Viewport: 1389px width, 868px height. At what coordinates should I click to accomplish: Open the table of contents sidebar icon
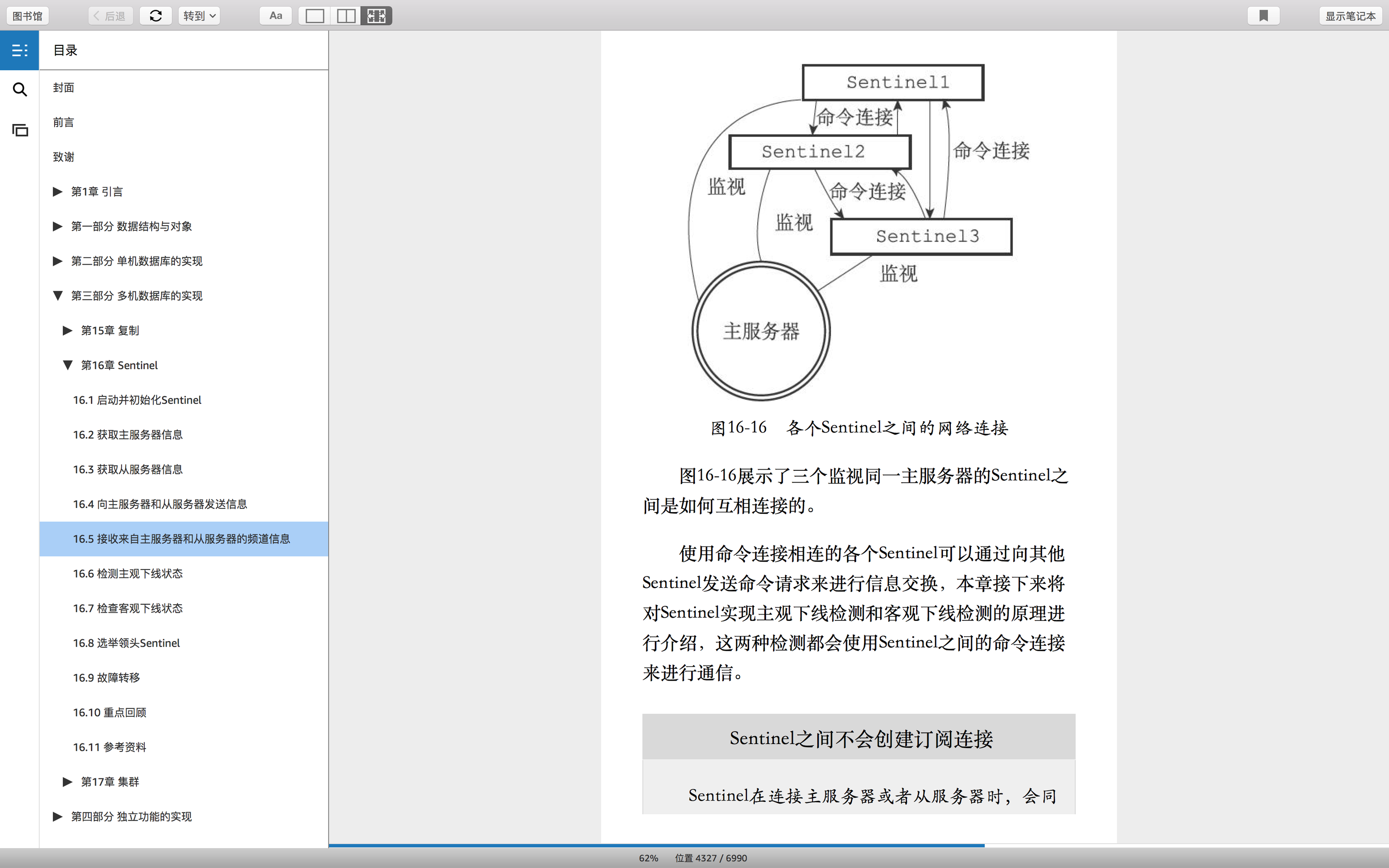pos(19,51)
